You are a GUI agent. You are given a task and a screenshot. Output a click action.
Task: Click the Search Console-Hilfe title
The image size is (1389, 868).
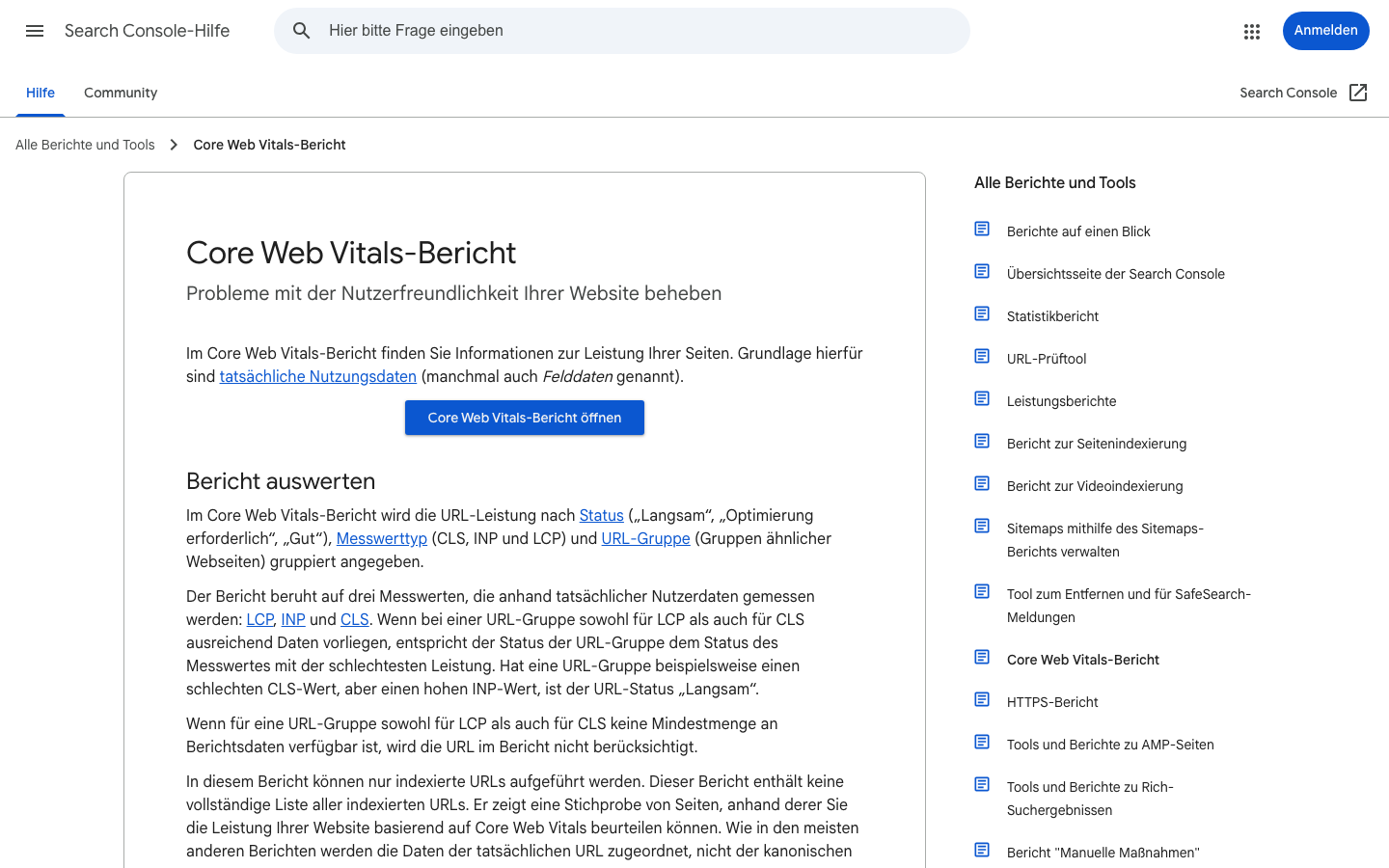coord(148,31)
